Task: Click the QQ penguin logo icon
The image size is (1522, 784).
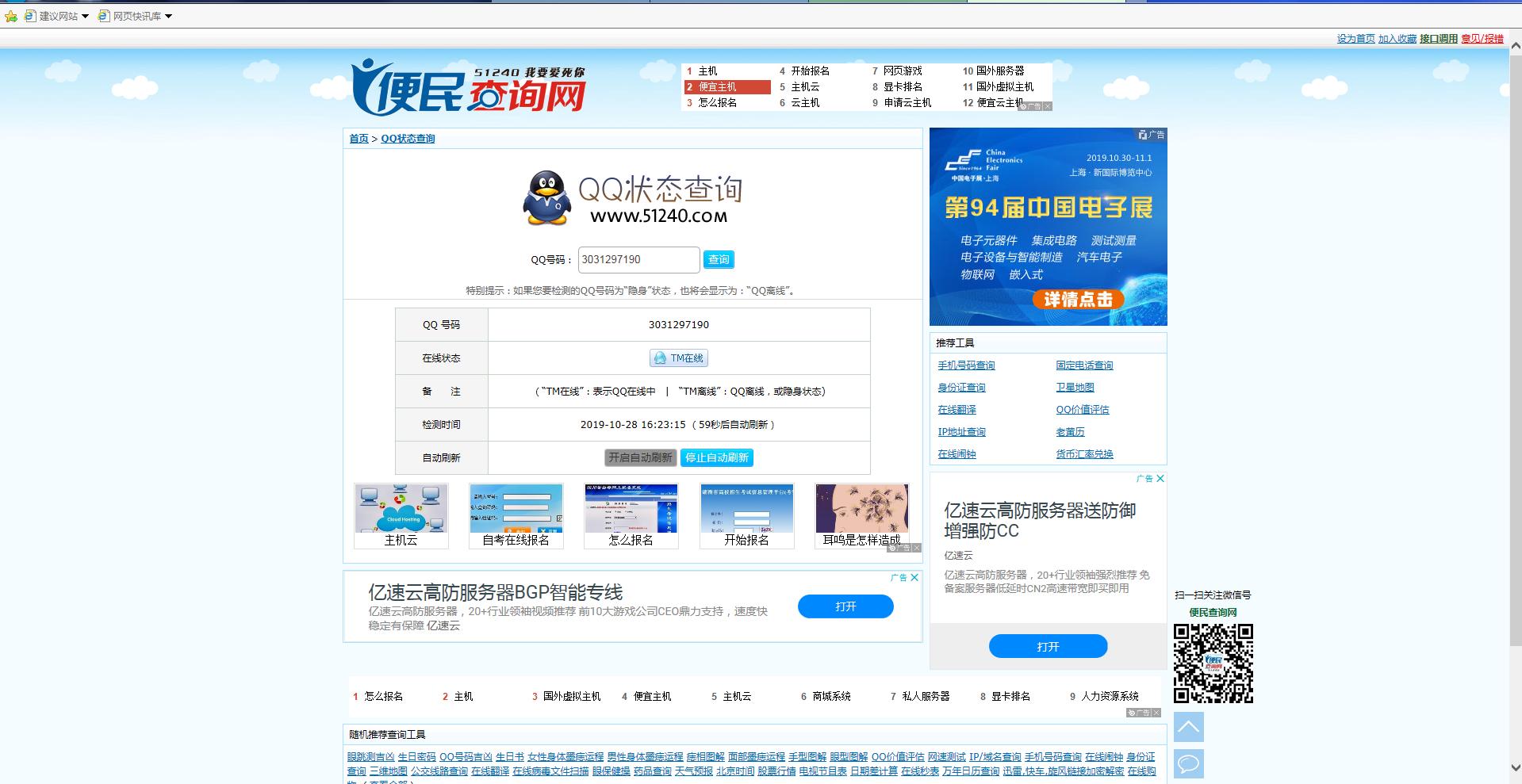Action: 547,198
